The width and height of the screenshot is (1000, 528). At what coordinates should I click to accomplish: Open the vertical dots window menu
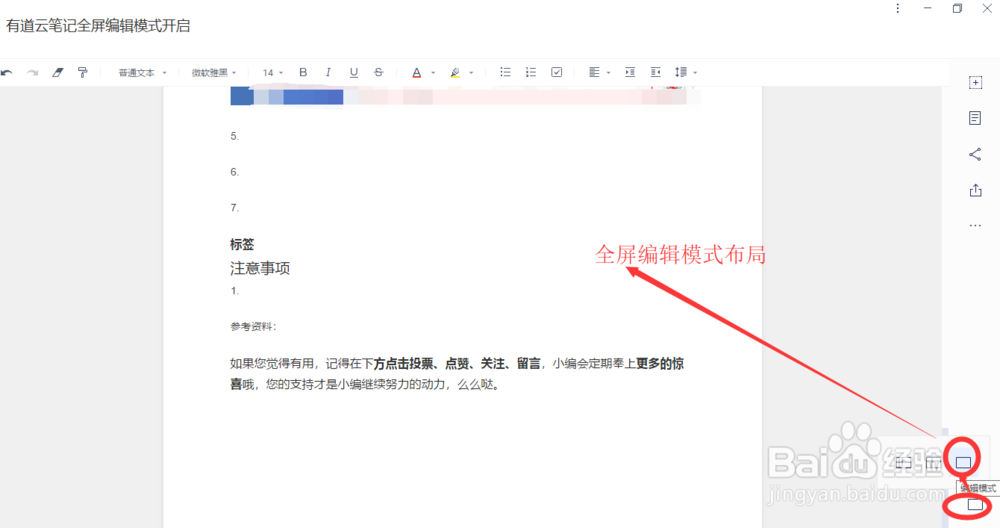point(897,8)
